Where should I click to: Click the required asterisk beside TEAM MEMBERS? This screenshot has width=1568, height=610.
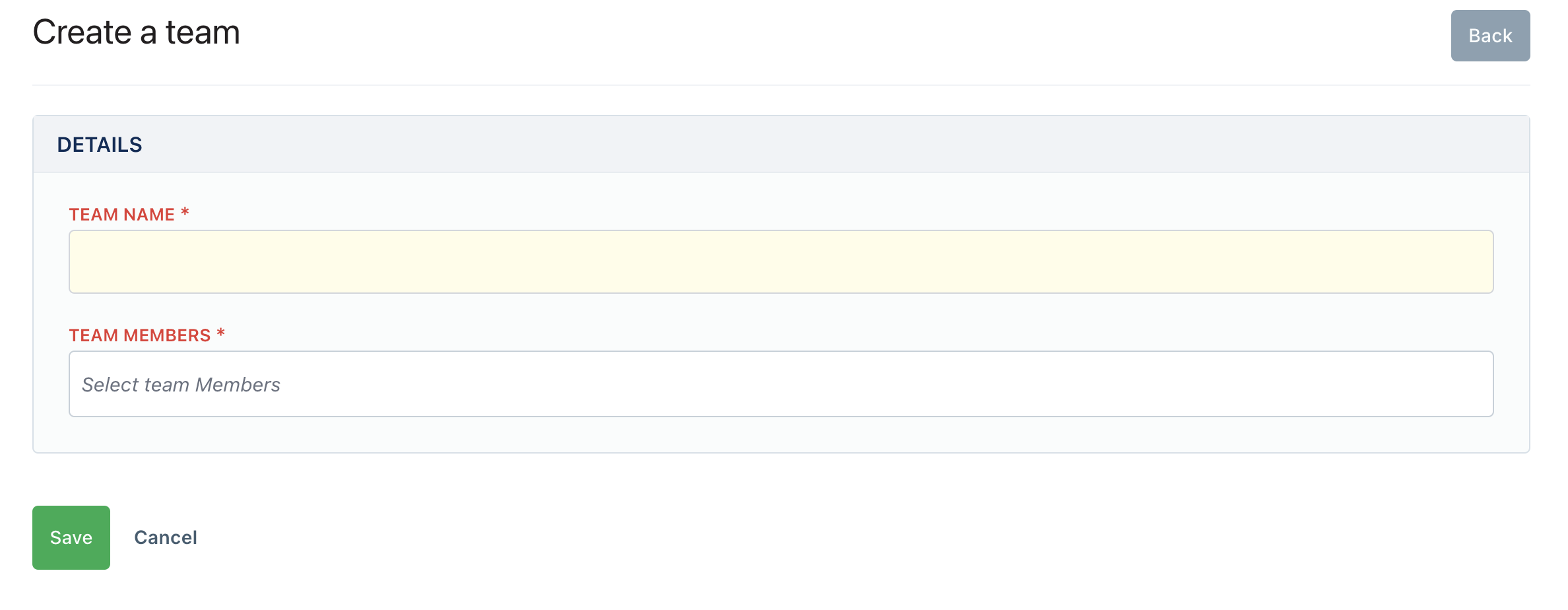click(221, 333)
